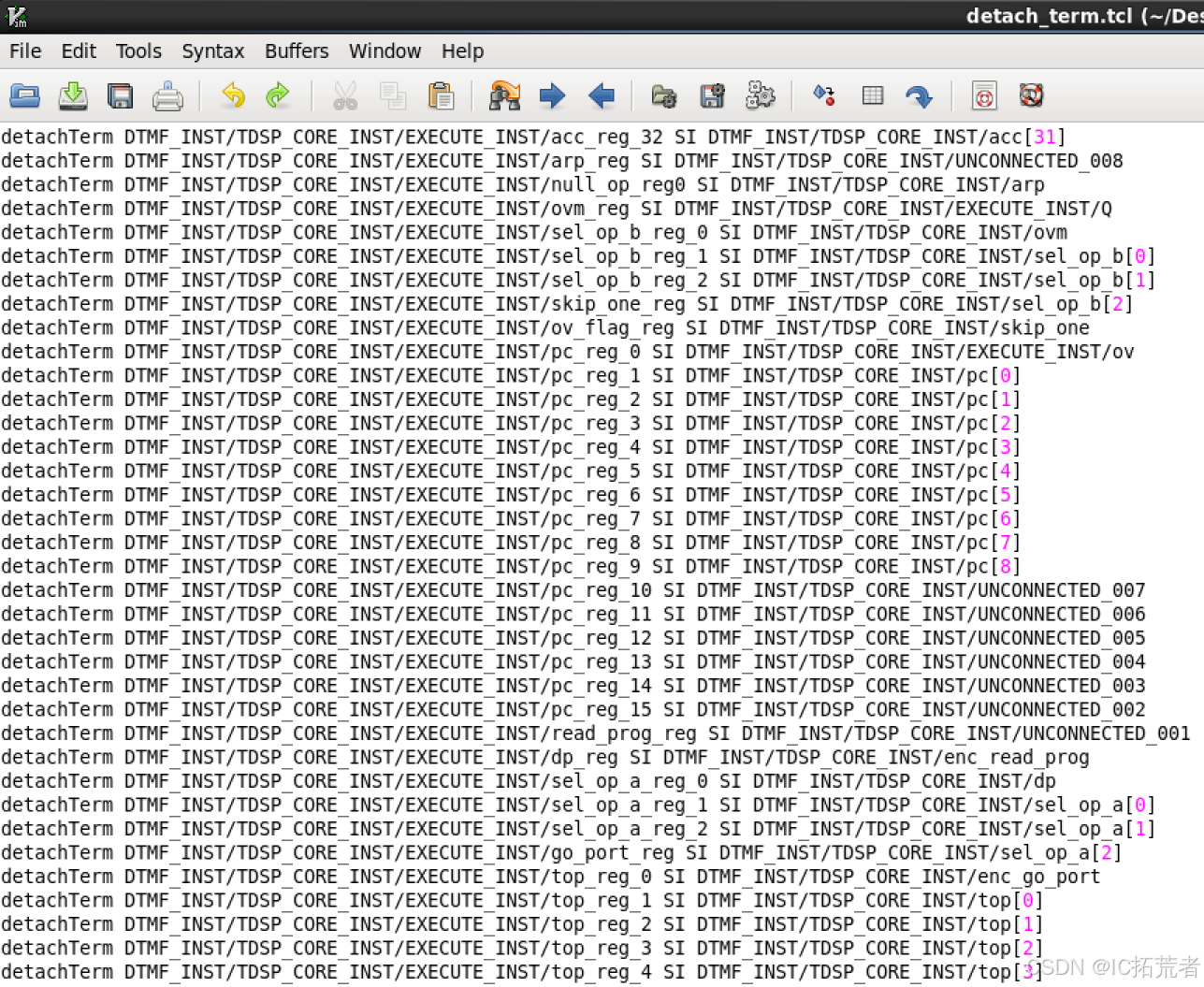Place cursor on acc_reg_32 text
Viewport: 1204px width, 987px height.
coord(607,138)
